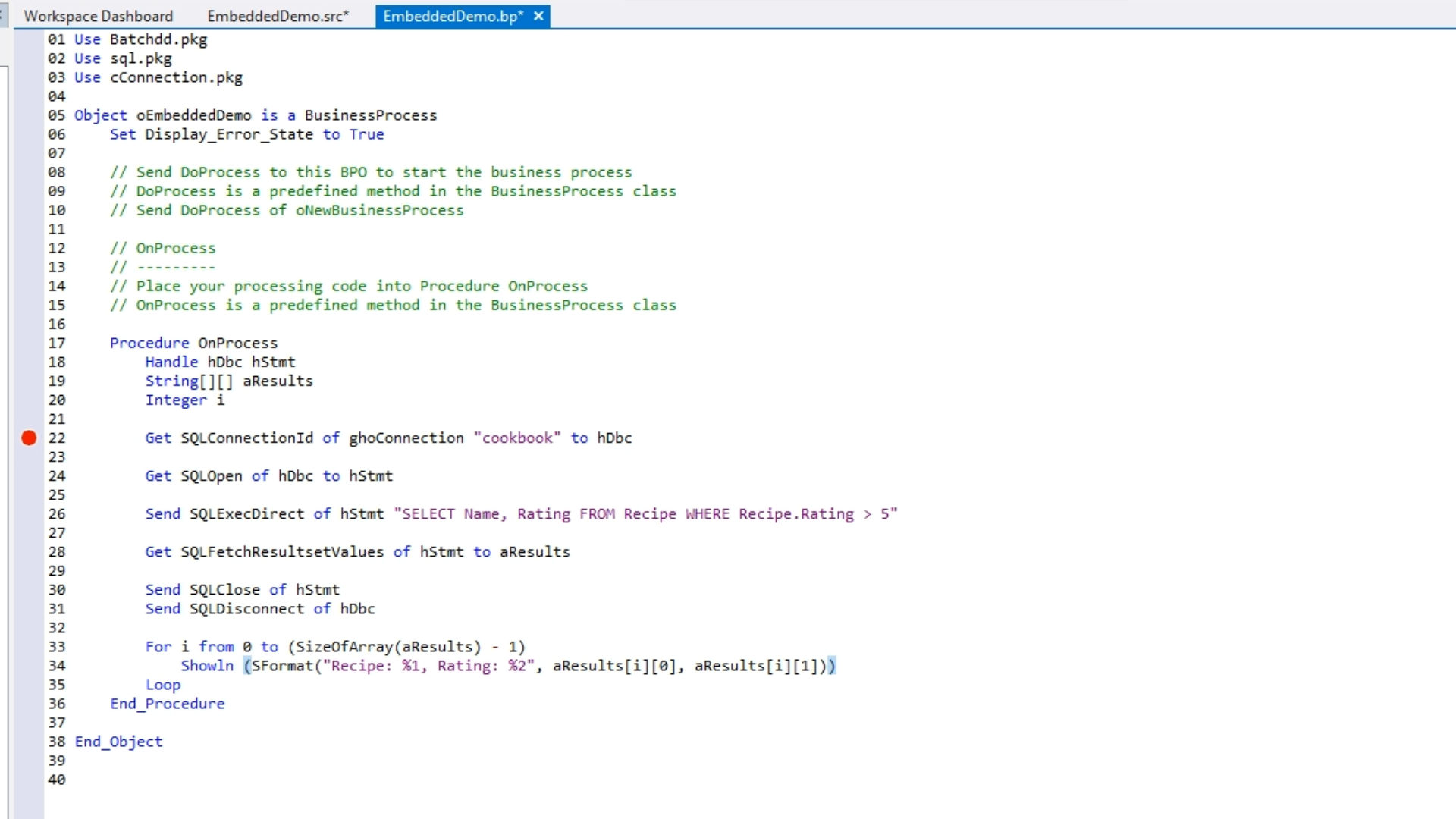Click the ghoConnection identifier on line 22

click(406, 438)
